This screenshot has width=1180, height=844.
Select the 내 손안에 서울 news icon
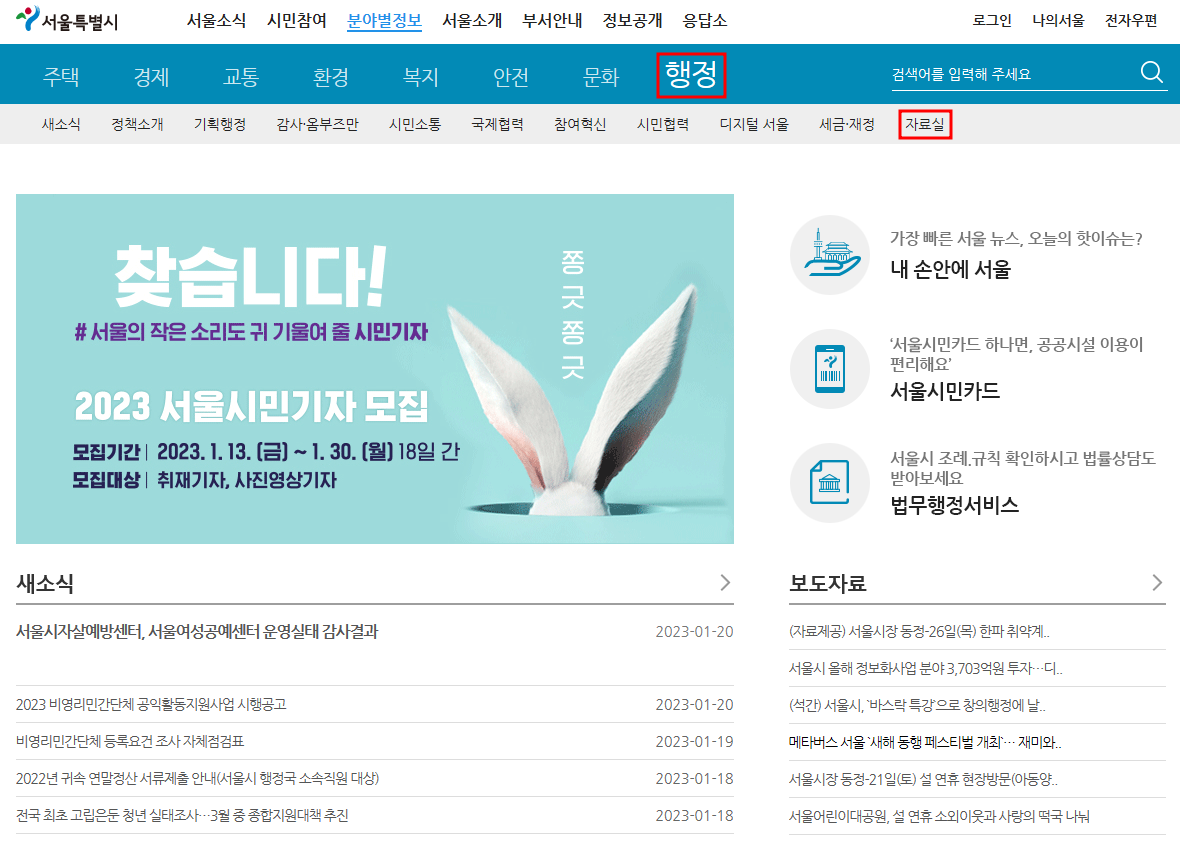(829, 256)
